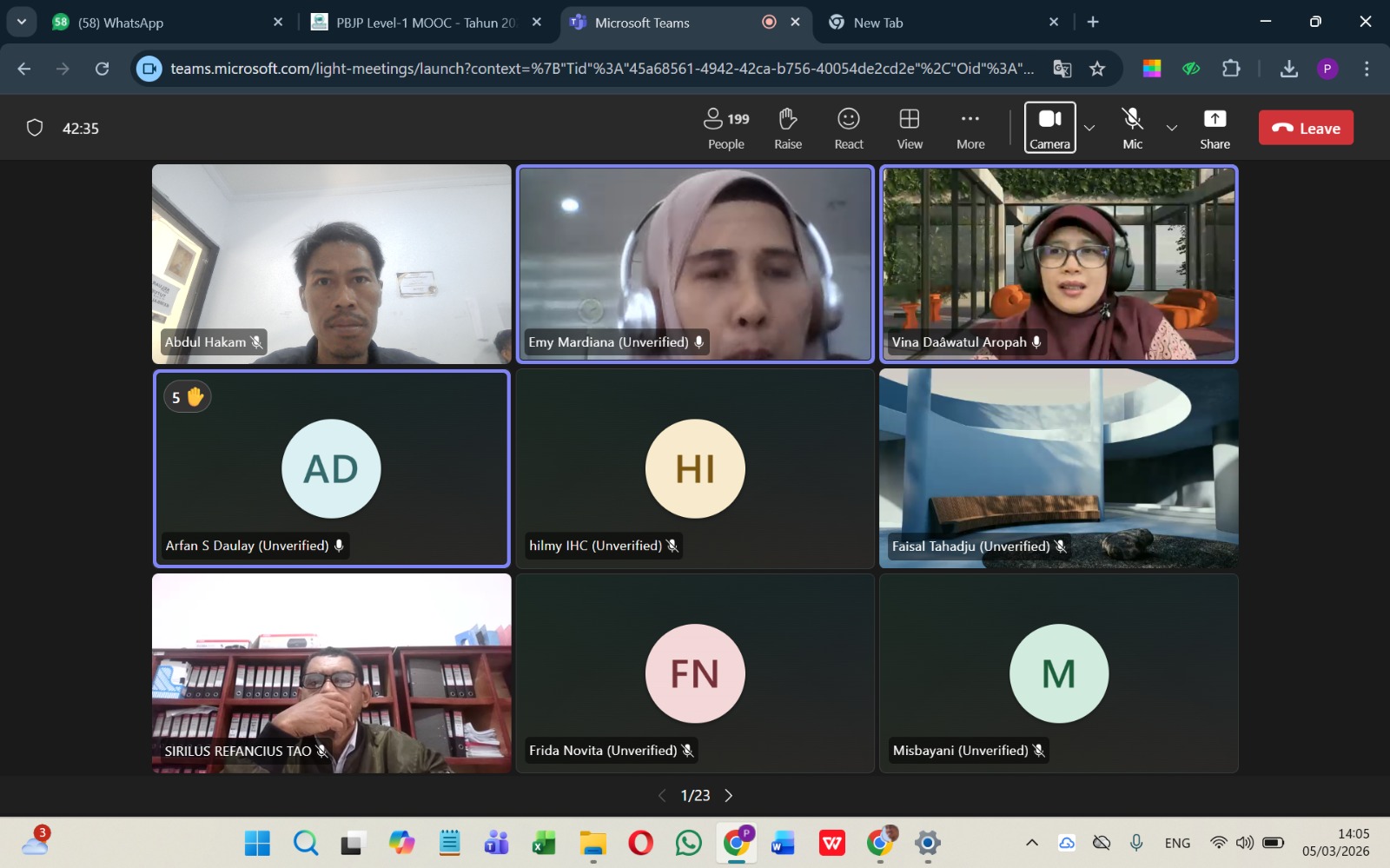Open the View layout options
1390x868 pixels.
909,128
